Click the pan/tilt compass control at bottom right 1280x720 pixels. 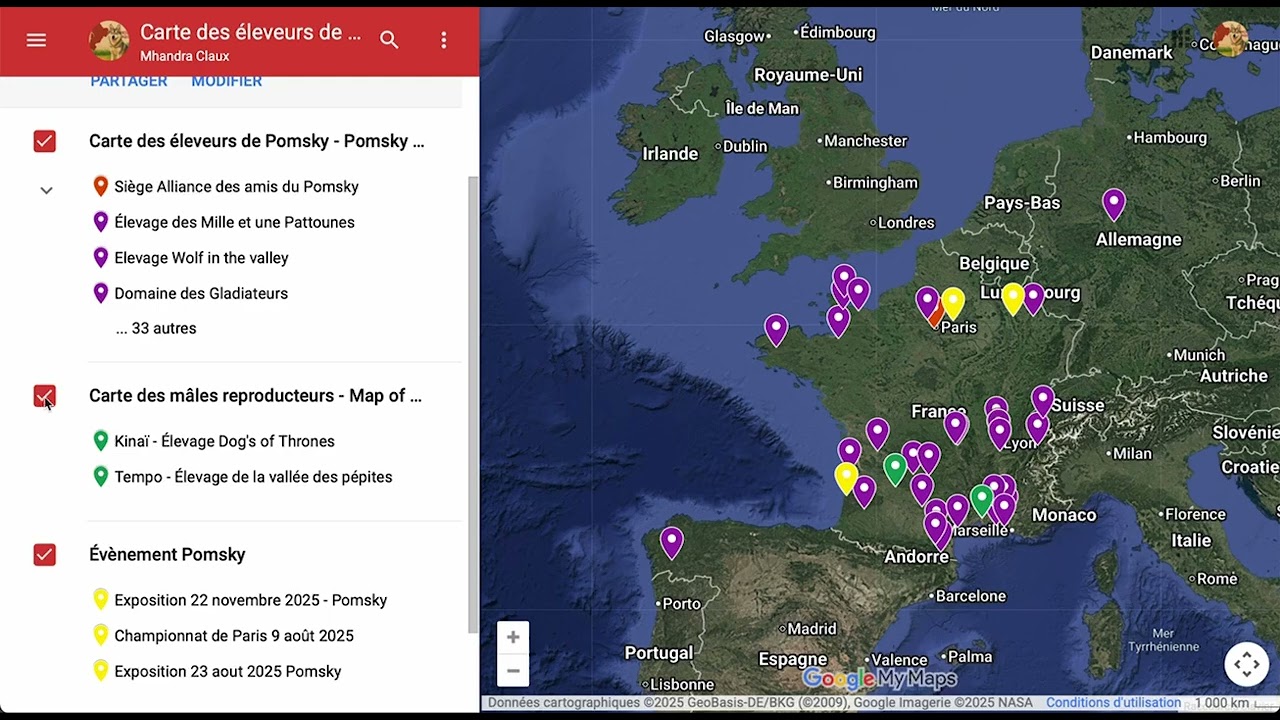tap(1246, 663)
